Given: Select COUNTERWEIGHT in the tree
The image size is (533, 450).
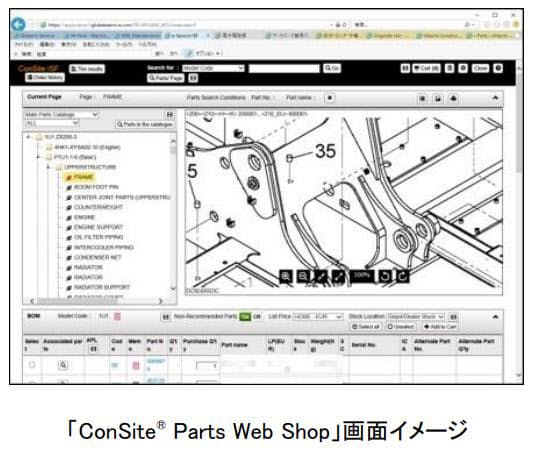Looking at the screenshot, I should pos(94,207).
